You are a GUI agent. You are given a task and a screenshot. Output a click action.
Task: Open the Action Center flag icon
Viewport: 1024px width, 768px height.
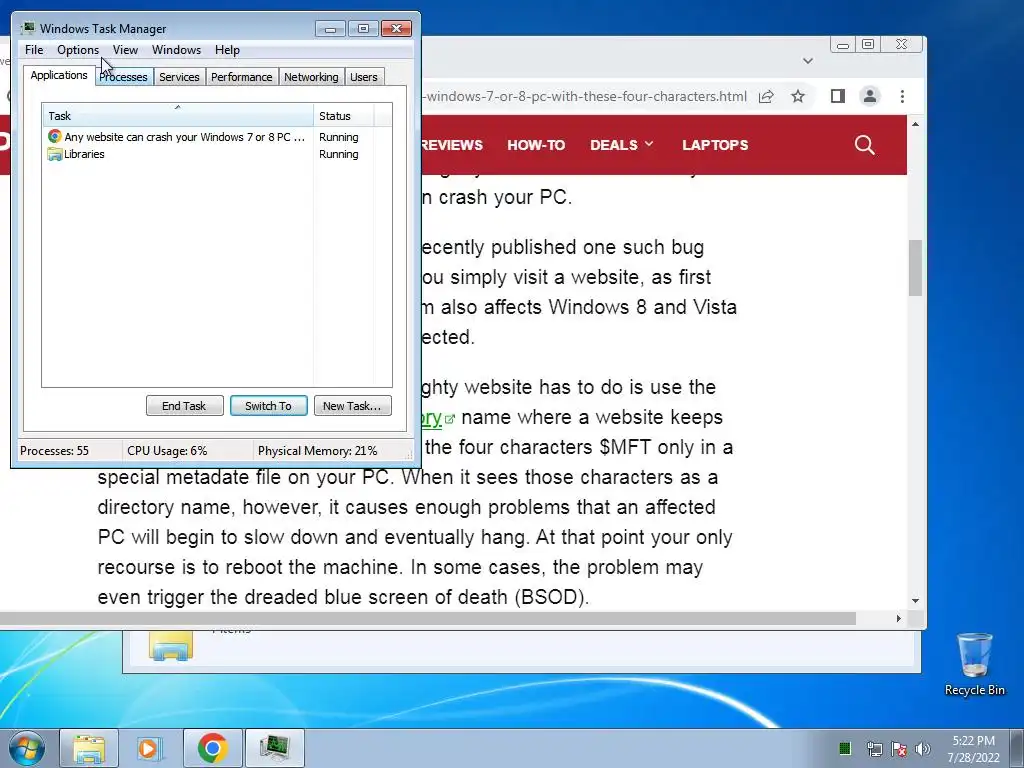[899, 749]
